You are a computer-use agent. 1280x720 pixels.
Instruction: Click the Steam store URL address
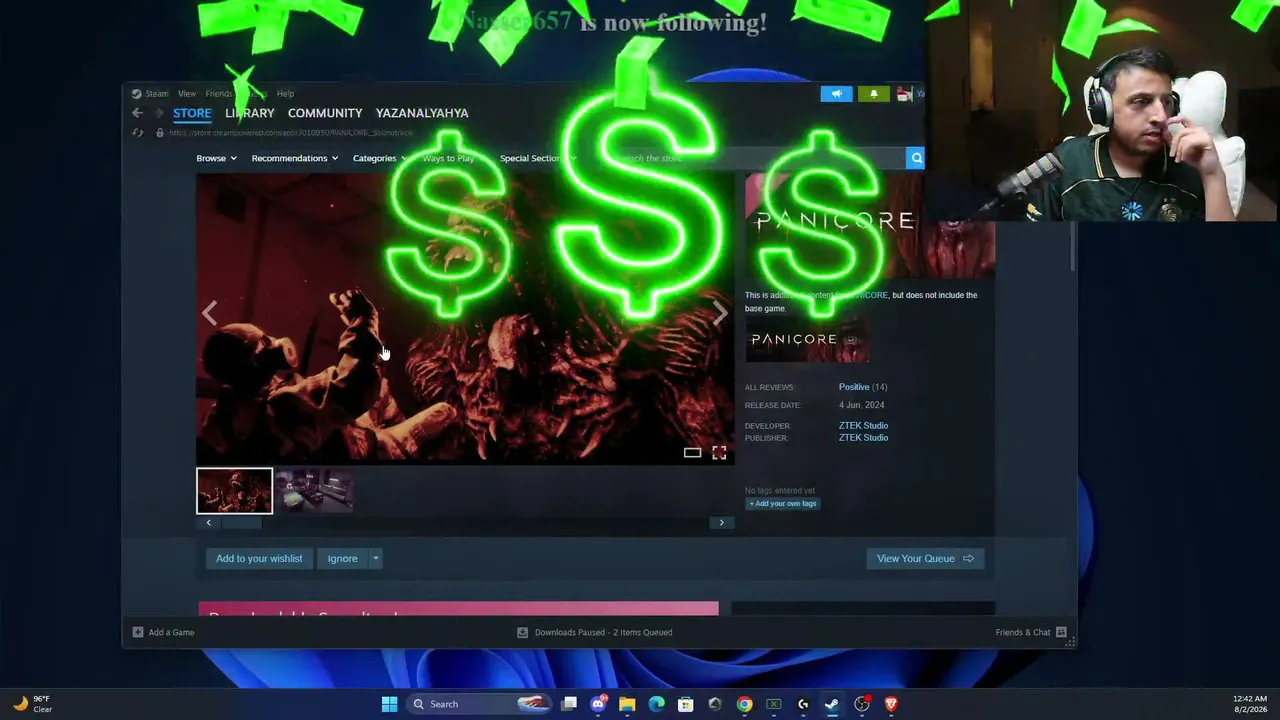coord(291,133)
